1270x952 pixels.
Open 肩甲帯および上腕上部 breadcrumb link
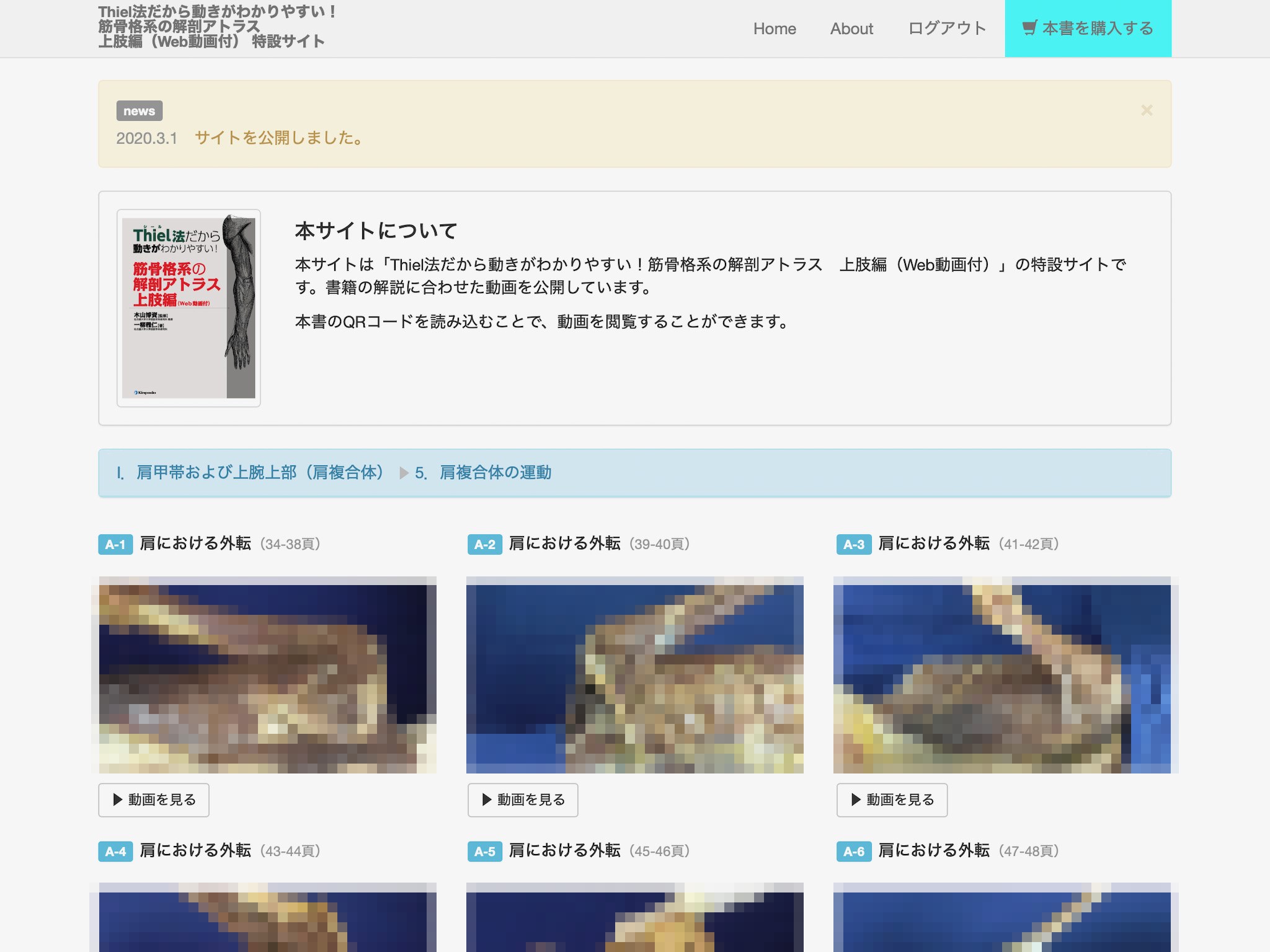(x=251, y=473)
